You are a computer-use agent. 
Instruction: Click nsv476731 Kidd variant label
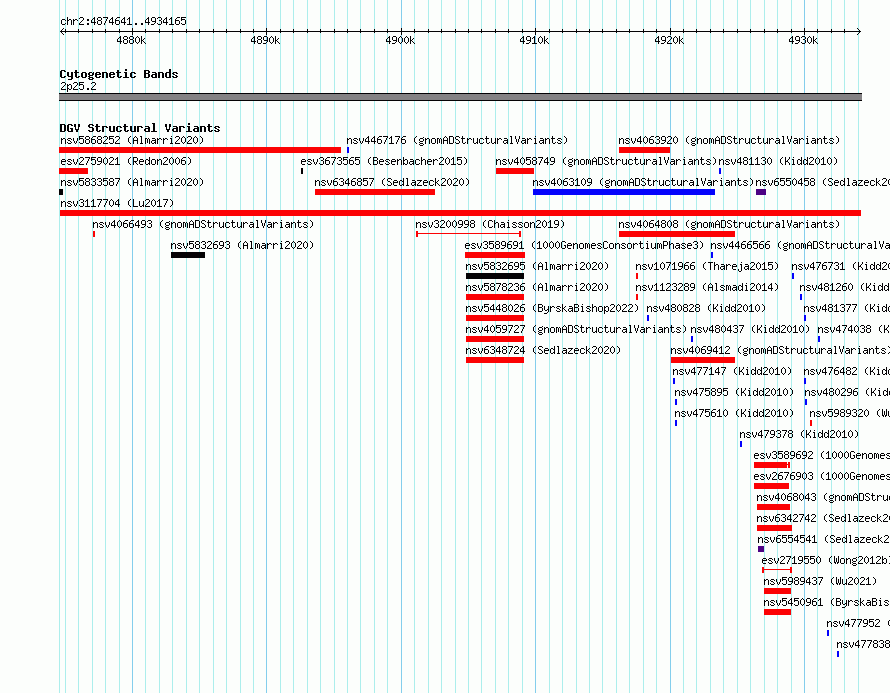pyautogui.click(x=840, y=266)
